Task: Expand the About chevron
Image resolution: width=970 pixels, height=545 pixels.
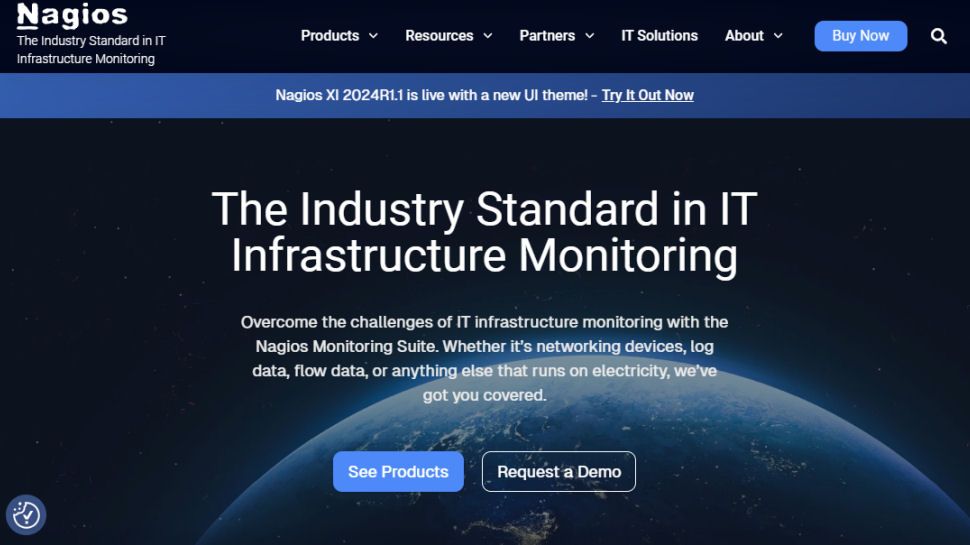Action: (x=778, y=36)
